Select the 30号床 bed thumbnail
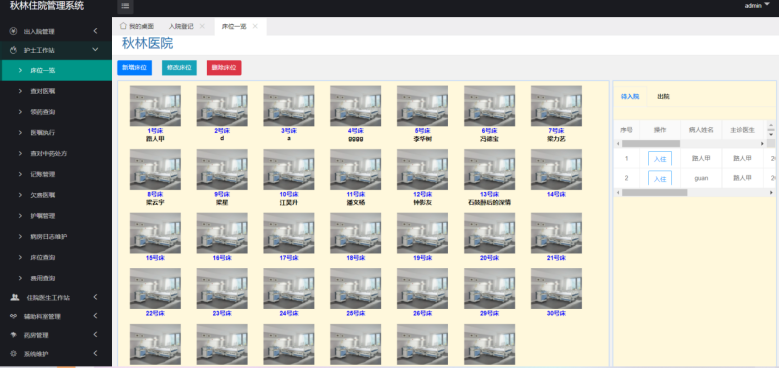Screen dimensions: 779x368 point(556,289)
